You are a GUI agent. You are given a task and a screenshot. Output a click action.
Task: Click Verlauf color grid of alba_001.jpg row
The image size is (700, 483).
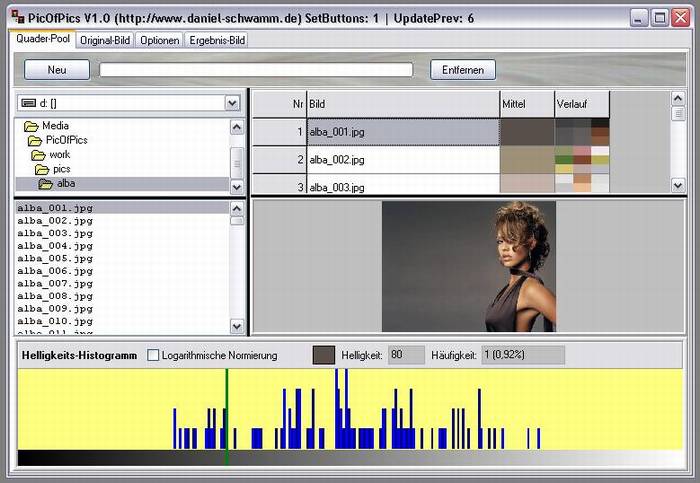[582, 132]
